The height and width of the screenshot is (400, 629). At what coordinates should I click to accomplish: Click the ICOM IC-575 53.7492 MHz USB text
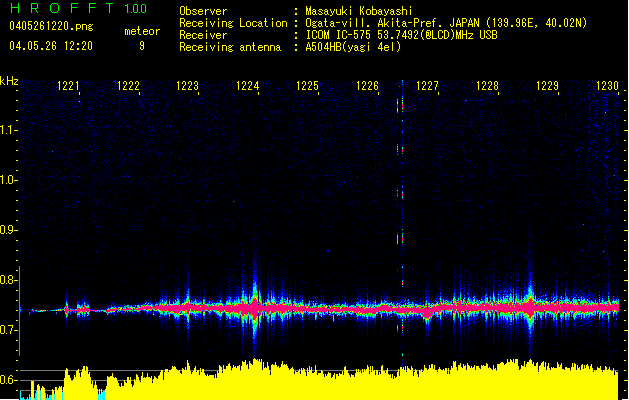401,35
